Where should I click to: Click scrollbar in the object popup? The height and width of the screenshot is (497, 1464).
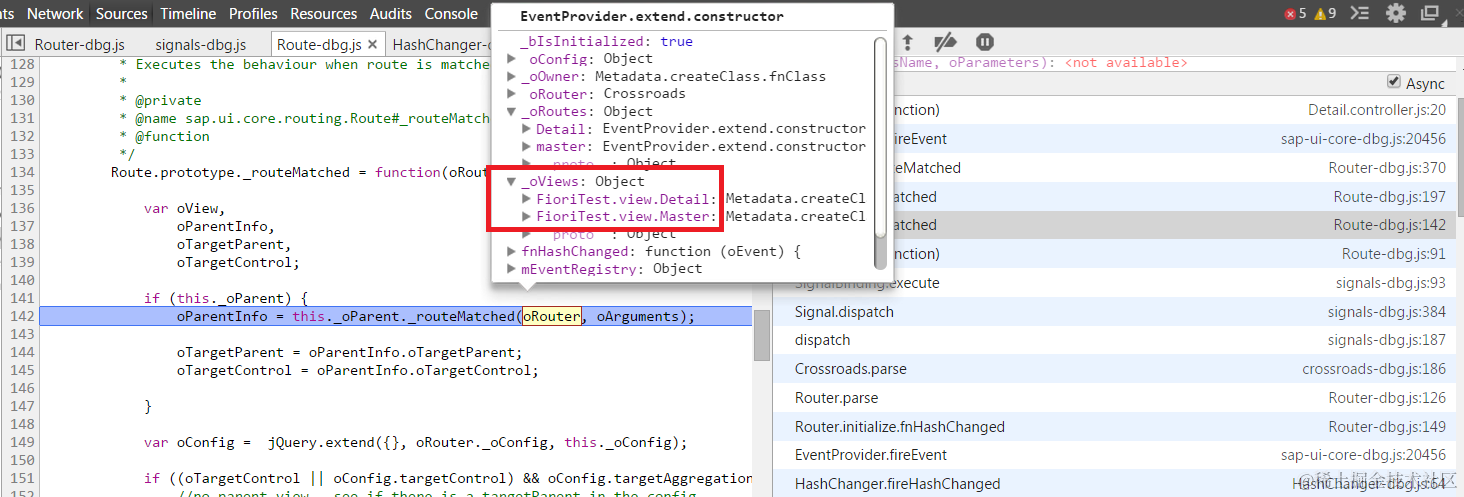[x=880, y=138]
